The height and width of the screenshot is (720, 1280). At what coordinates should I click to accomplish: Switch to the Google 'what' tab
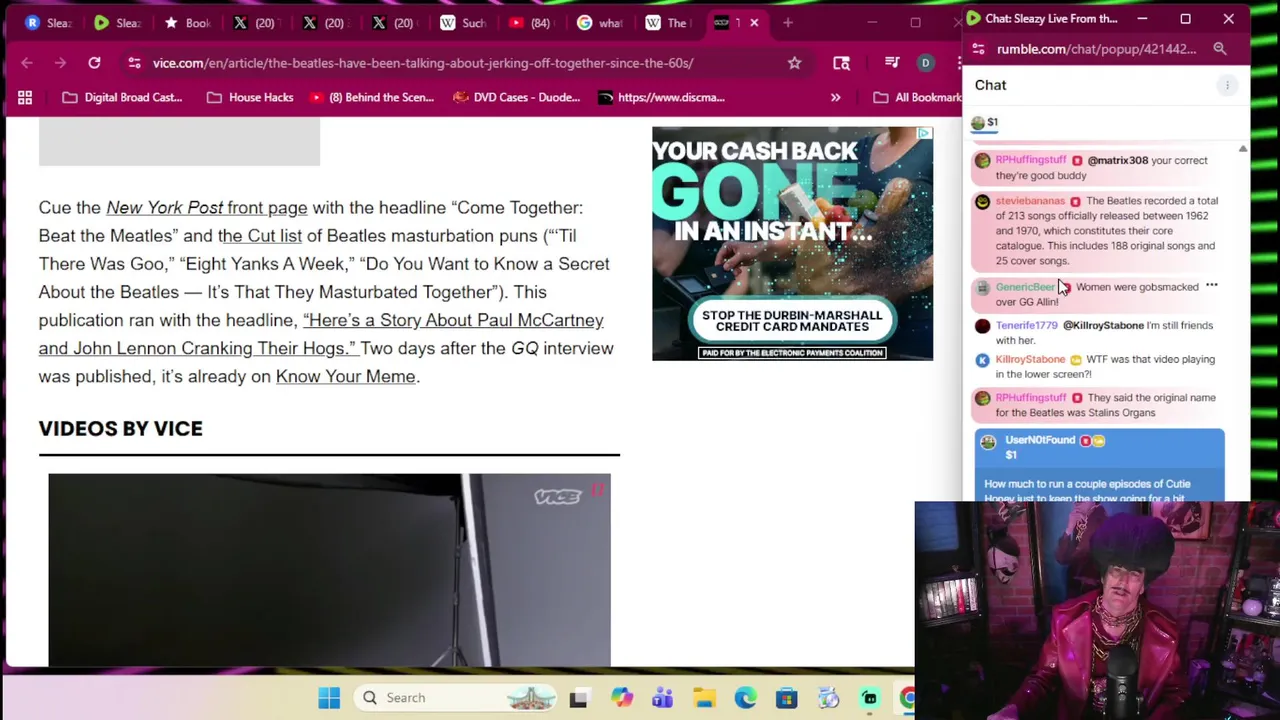click(x=598, y=22)
